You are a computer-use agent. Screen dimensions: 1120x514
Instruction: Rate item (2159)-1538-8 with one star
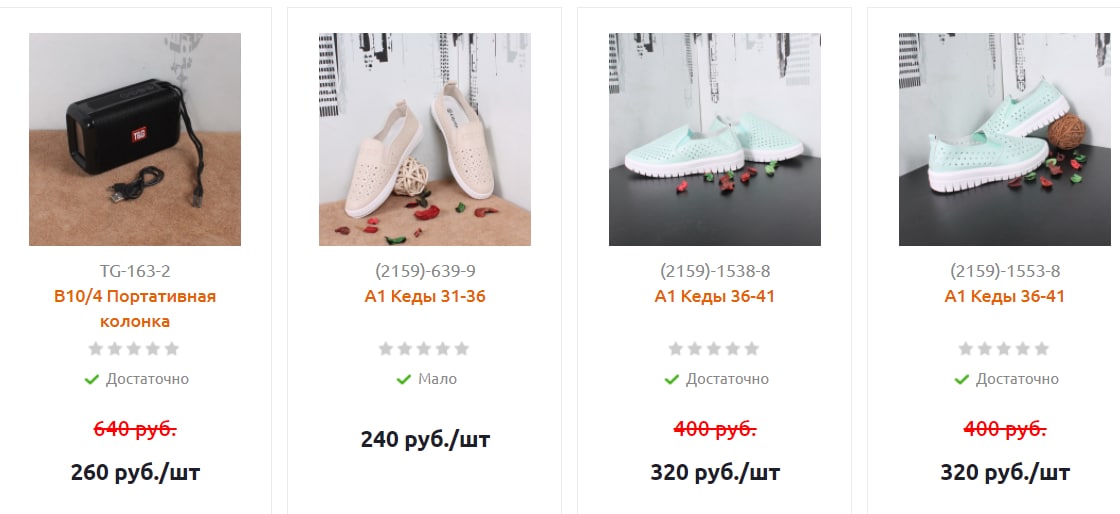[x=676, y=349]
